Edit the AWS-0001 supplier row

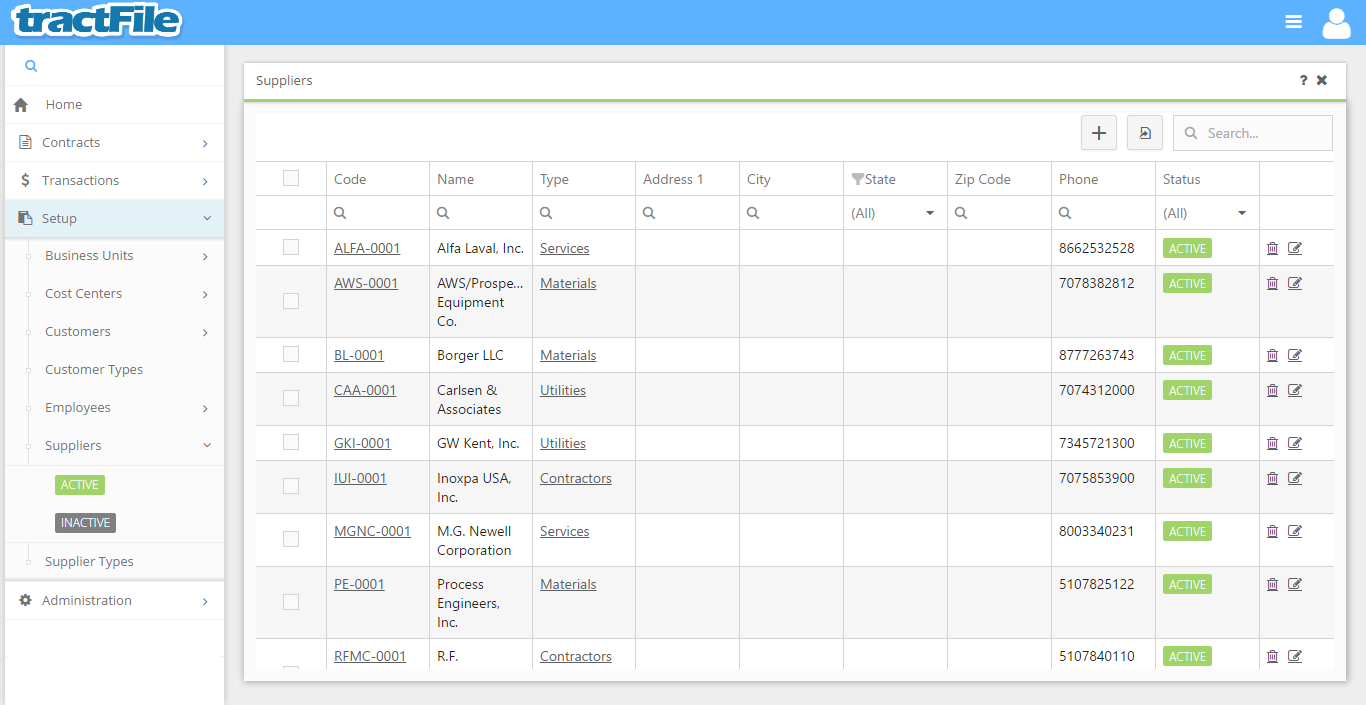(1295, 283)
